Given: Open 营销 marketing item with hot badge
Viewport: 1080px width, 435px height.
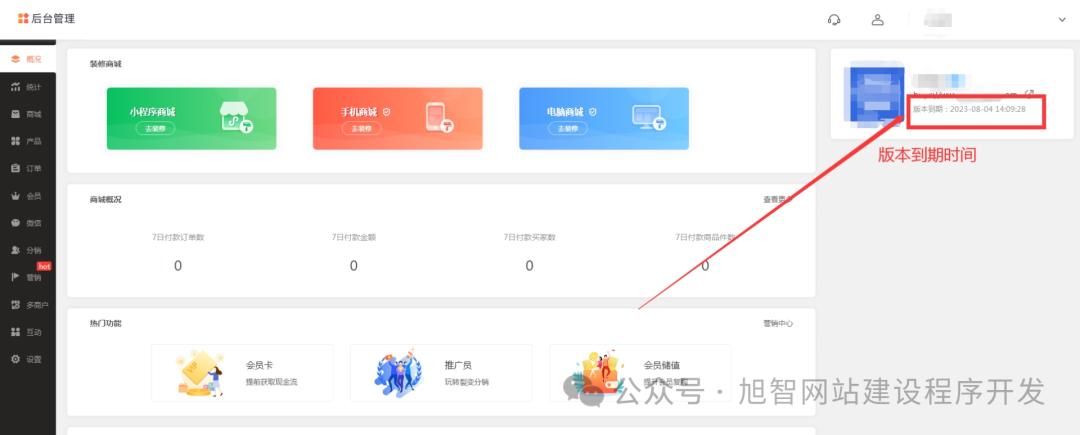Looking at the screenshot, I should [x=28, y=277].
